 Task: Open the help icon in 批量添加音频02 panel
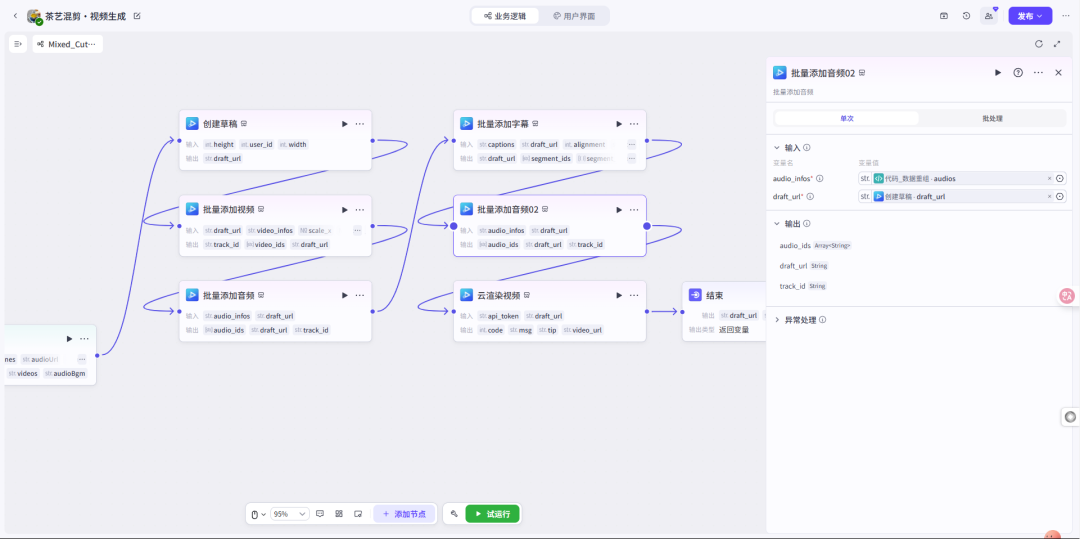1018,73
